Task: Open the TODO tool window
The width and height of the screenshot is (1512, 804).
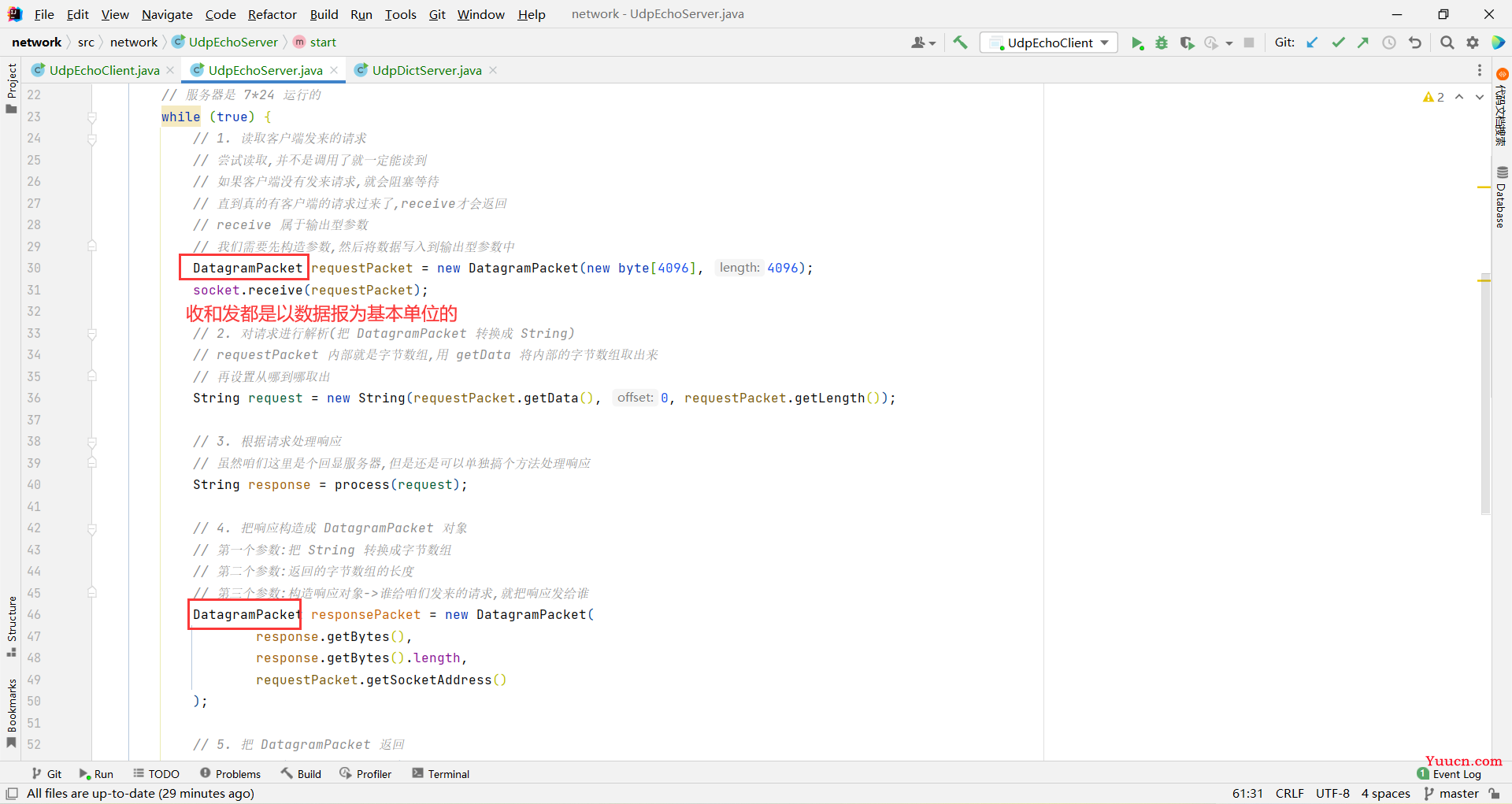Action: coord(156,774)
